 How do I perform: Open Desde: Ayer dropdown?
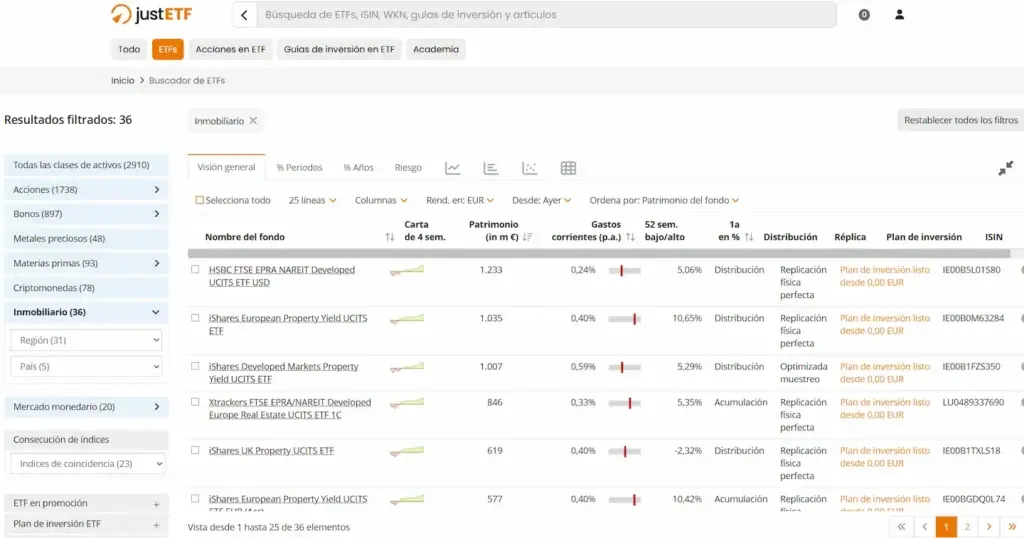pyautogui.click(x=541, y=200)
